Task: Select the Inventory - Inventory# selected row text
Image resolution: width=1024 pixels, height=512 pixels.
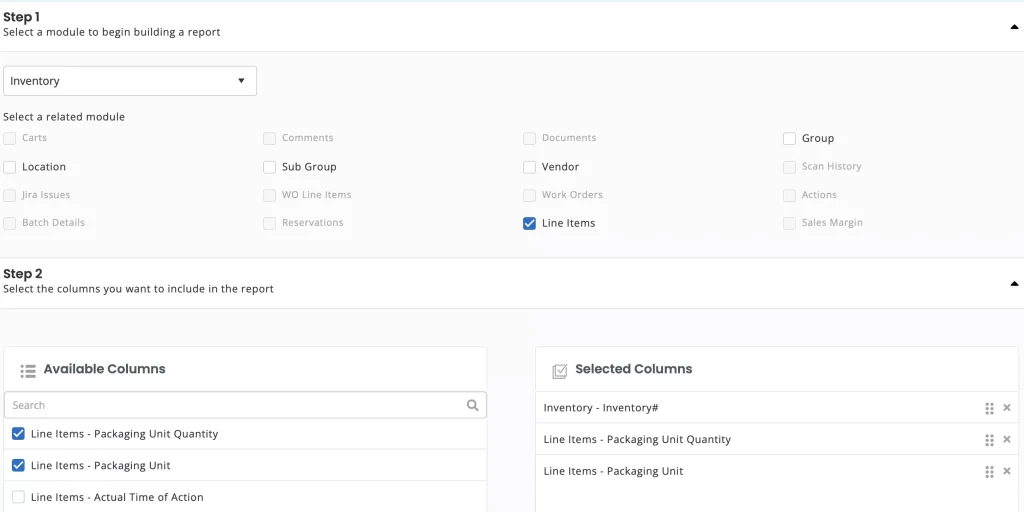Action: pos(601,408)
